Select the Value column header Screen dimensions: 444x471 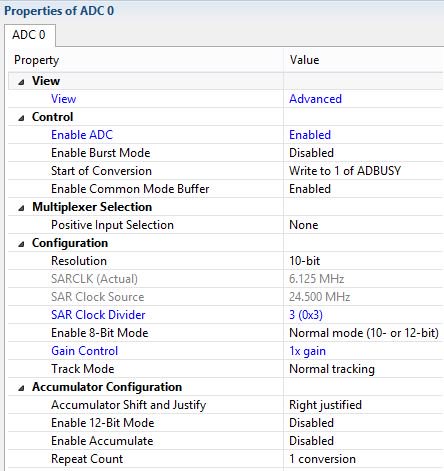click(x=304, y=60)
